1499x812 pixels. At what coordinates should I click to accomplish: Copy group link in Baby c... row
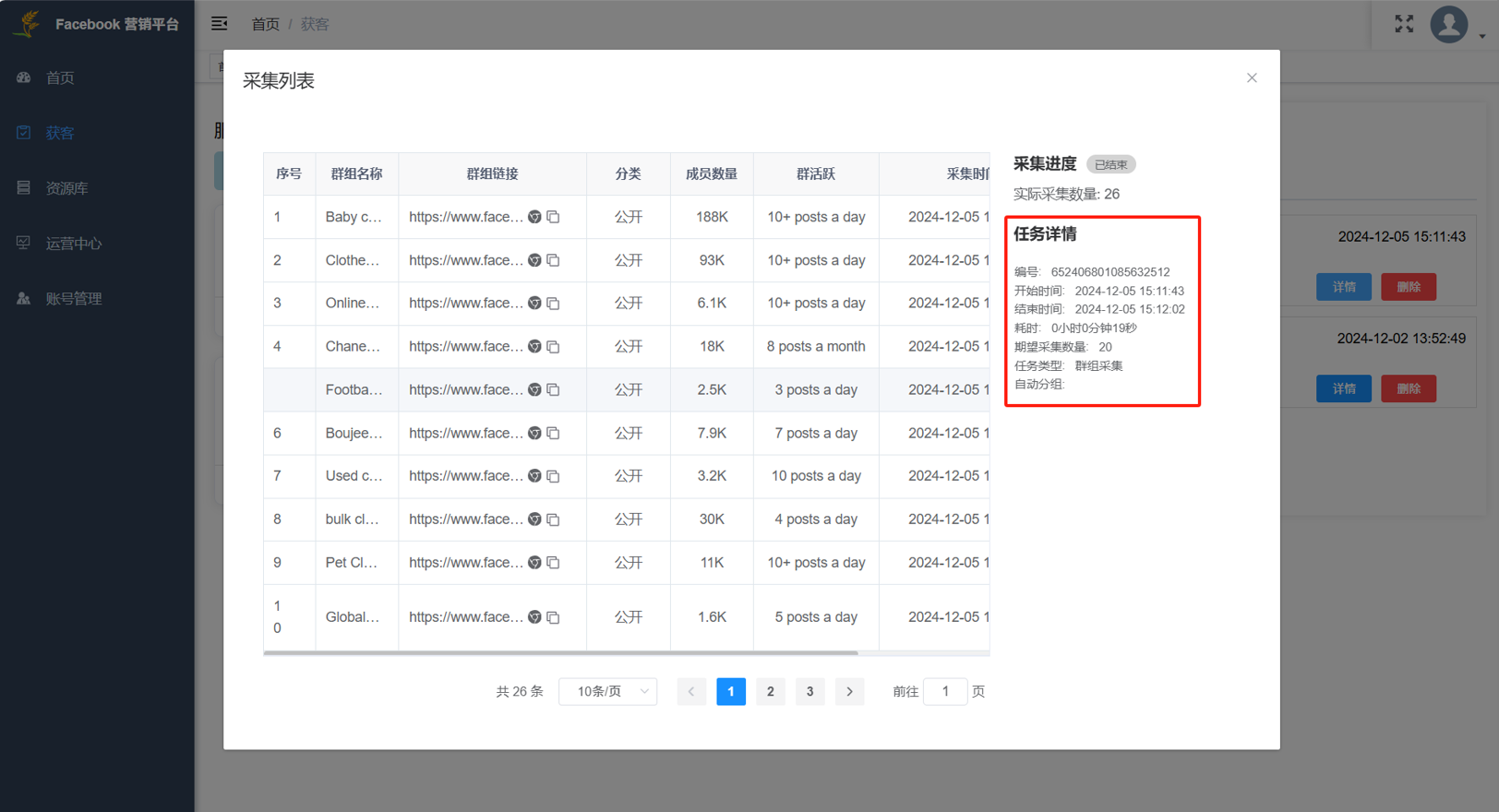tap(553, 217)
